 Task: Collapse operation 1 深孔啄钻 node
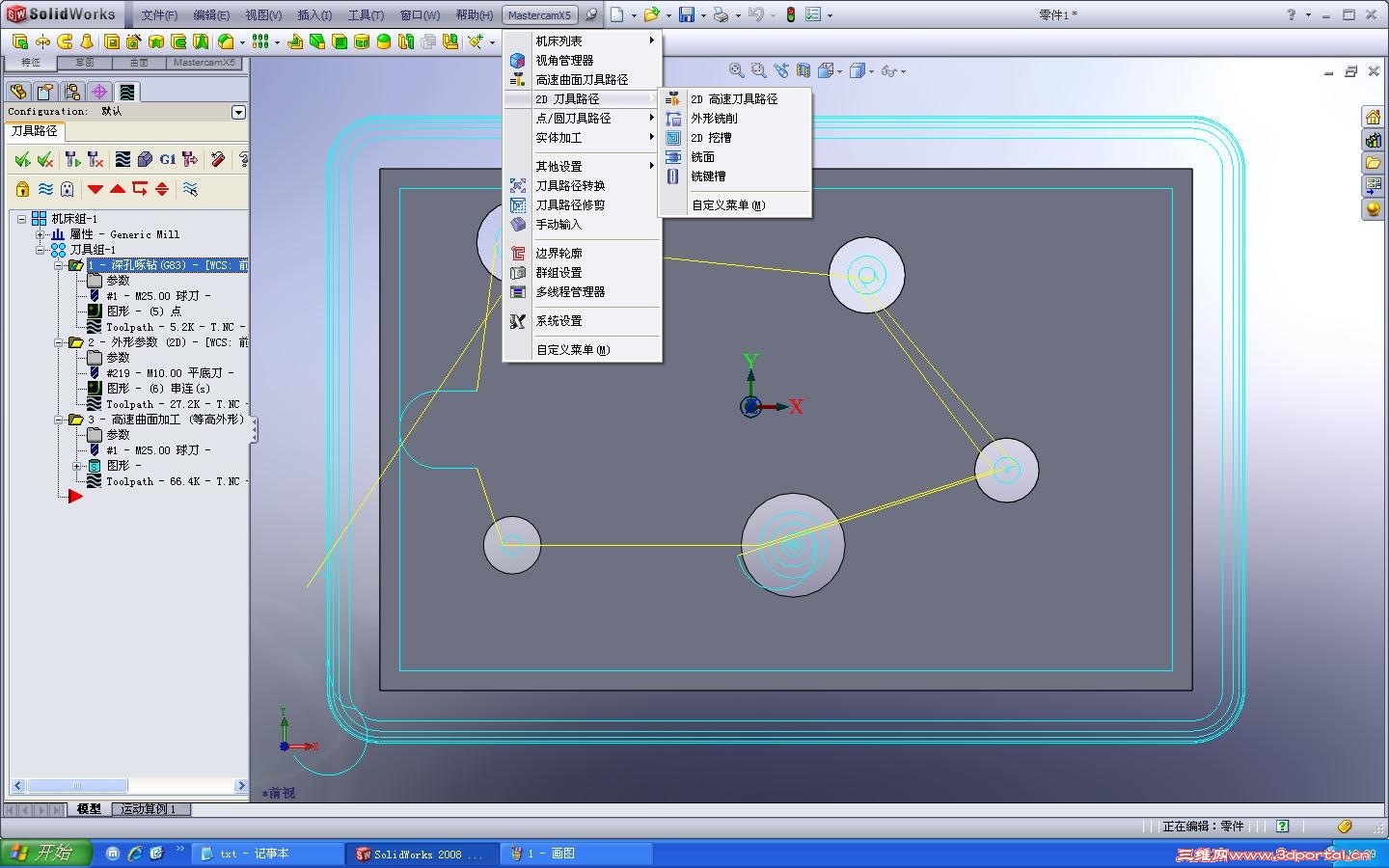pyautogui.click(x=58, y=265)
